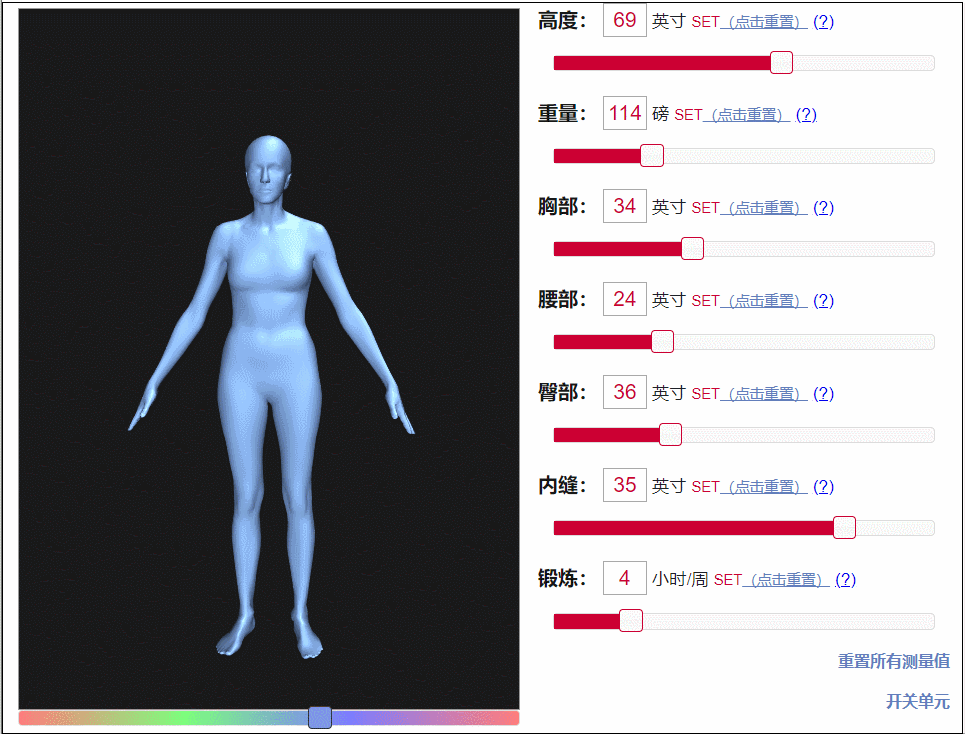Select the waist input showing 24
Viewport: 965px width, 734px height.
[x=624, y=299]
